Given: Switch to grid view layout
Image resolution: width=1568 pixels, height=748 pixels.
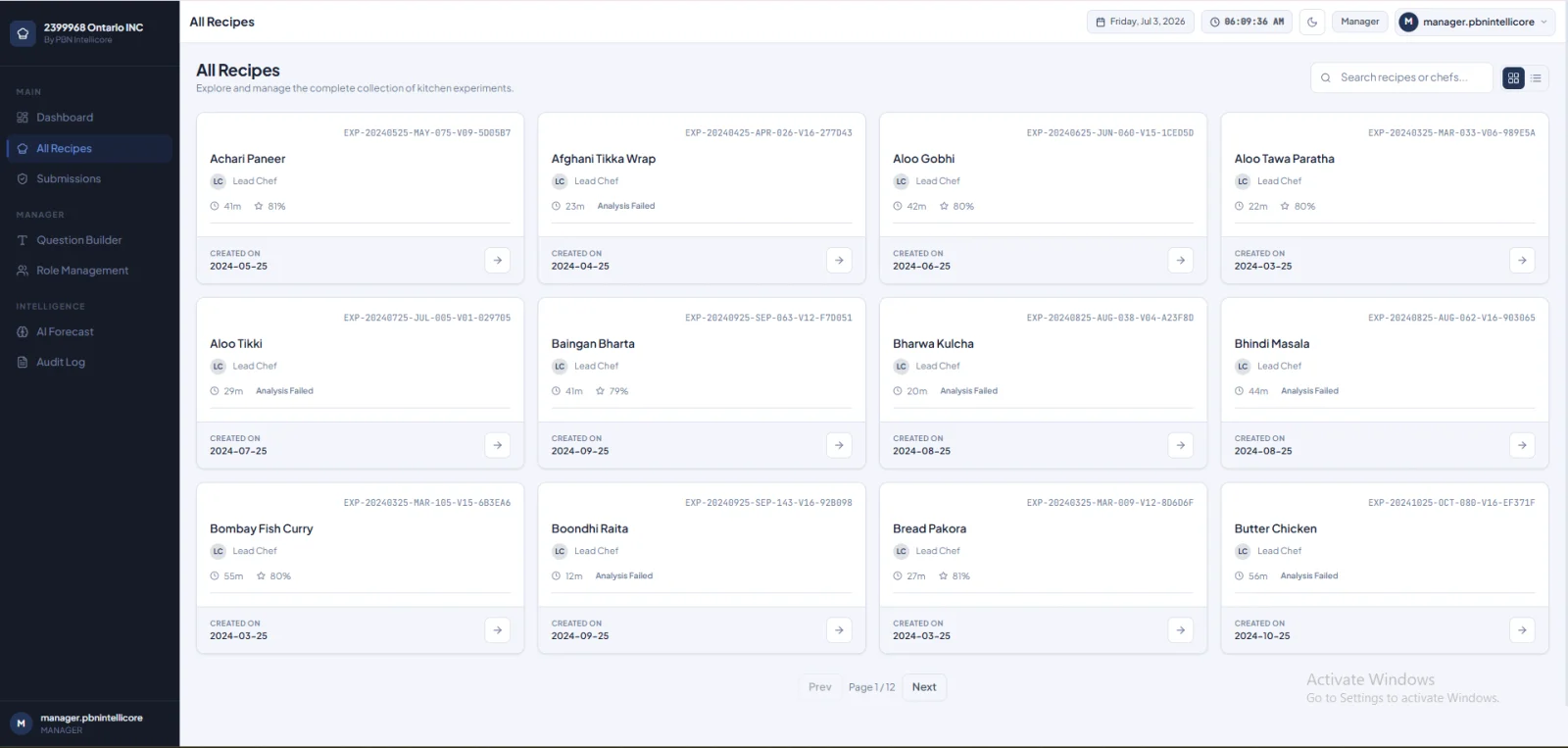Looking at the screenshot, I should [x=1514, y=77].
